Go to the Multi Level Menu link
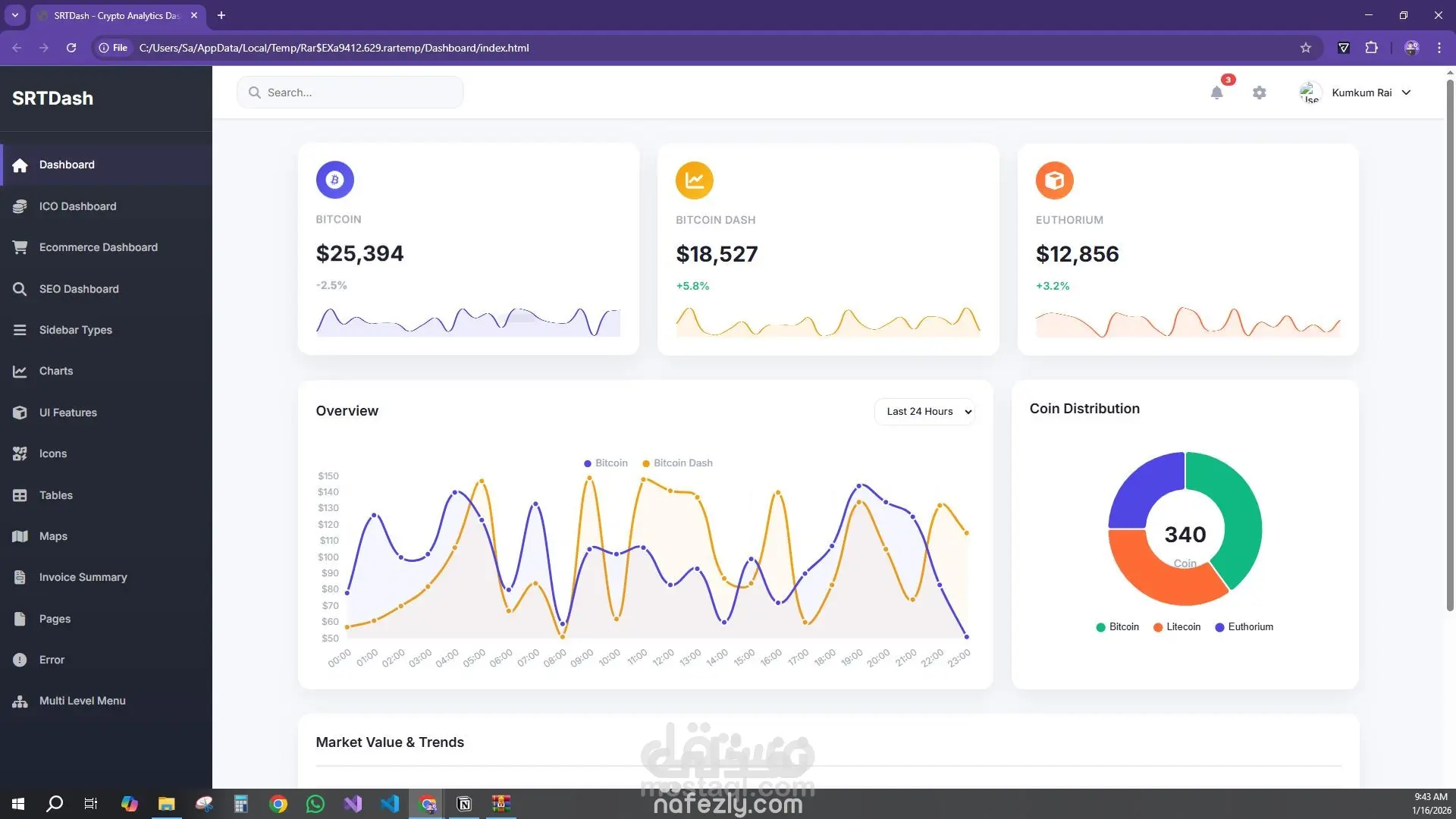This screenshot has width=1456, height=819. coord(82,701)
